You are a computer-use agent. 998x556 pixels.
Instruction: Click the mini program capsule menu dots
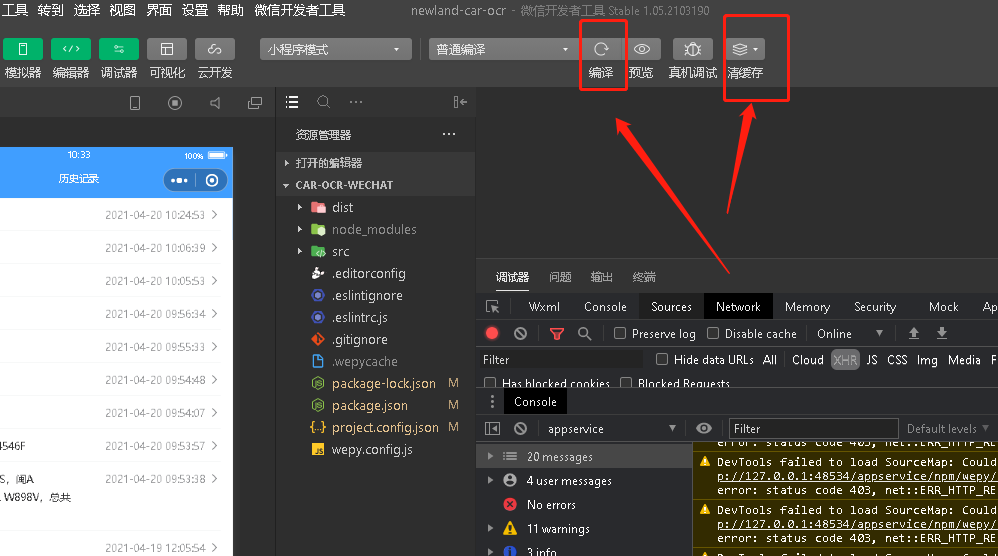[x=179, y=181]
